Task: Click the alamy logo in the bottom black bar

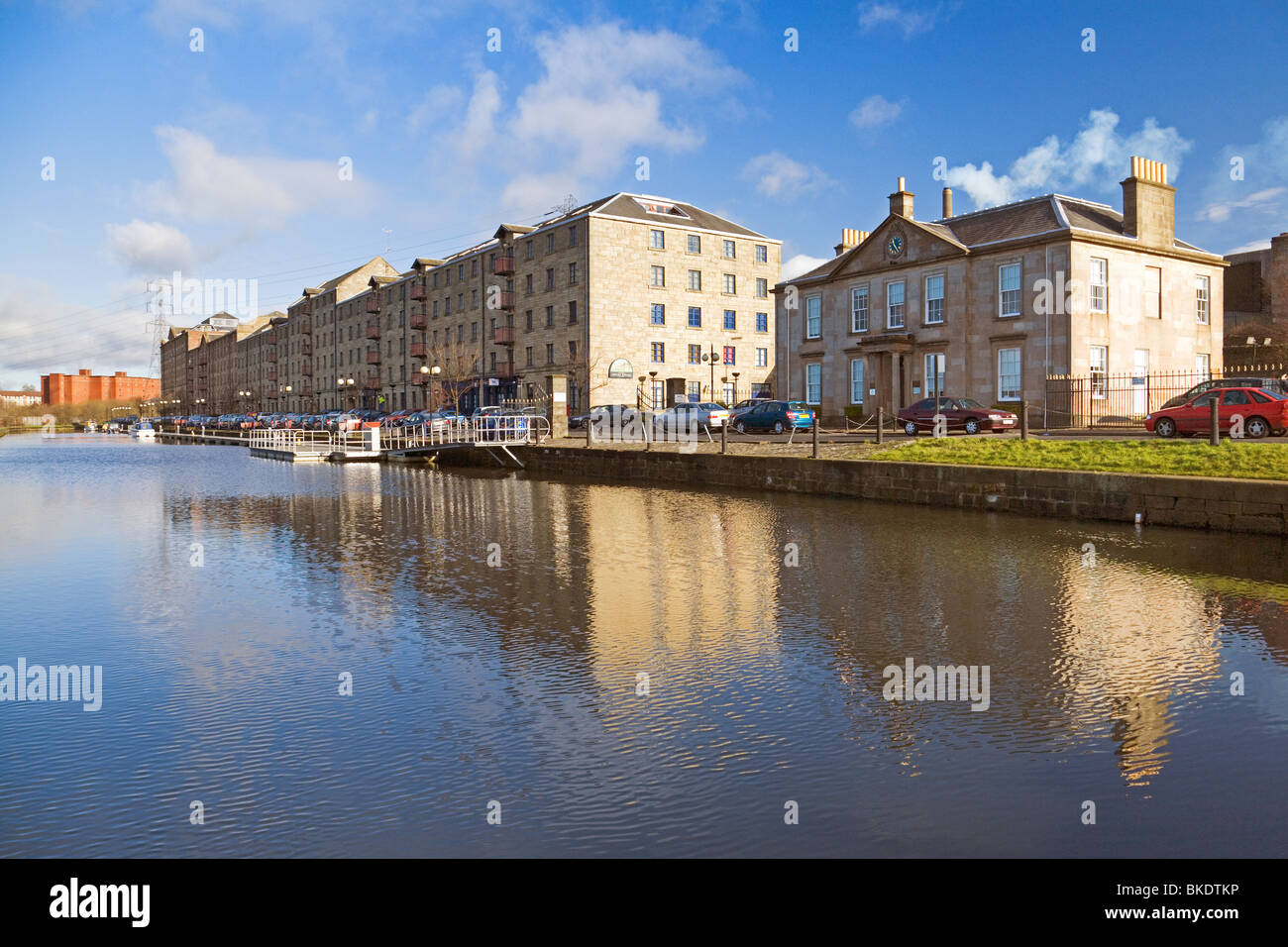Action: pos(99,902)
